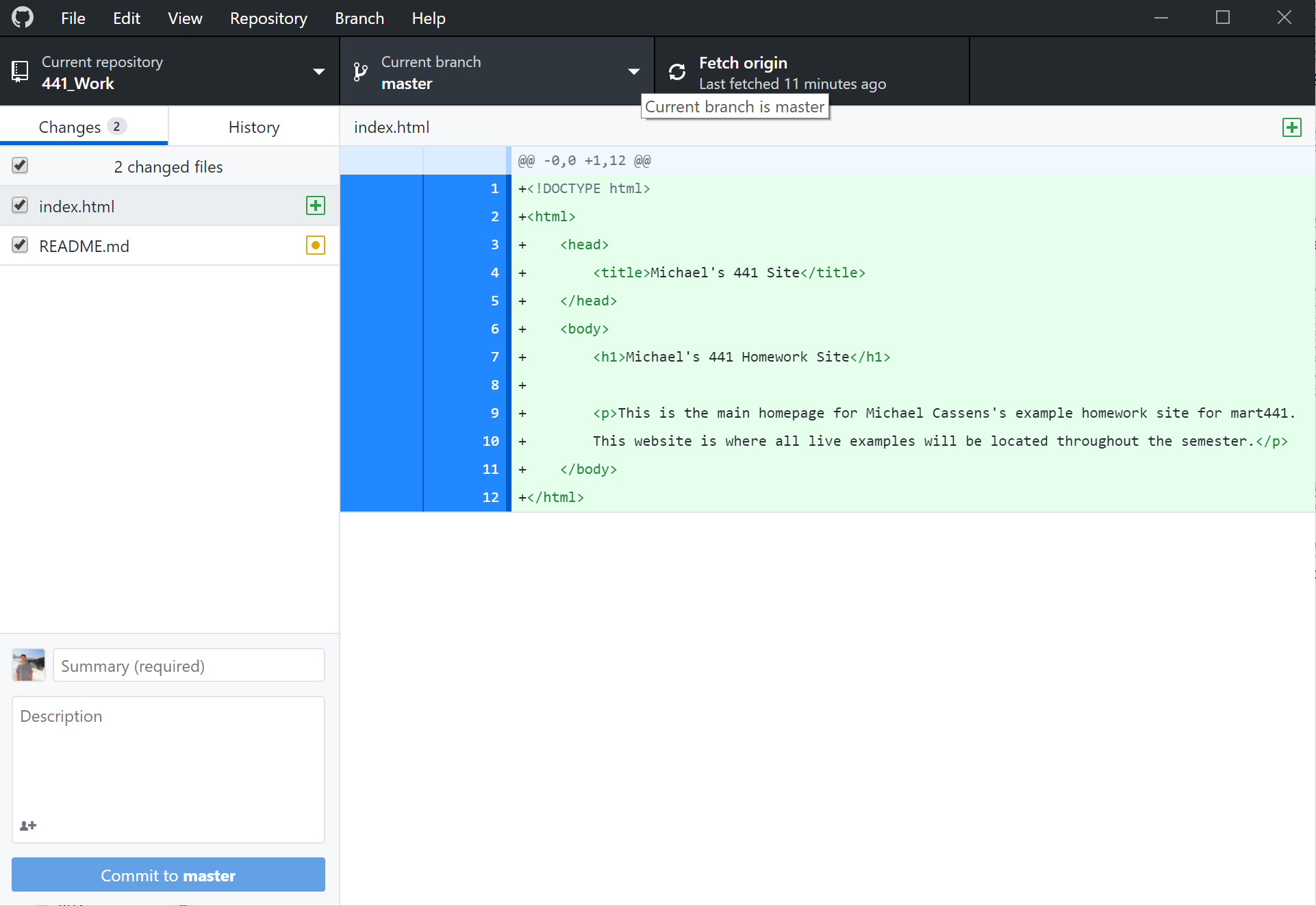Click the added status icon in diff header
Screen dimensions: 1316x906
coord(1292,127)
